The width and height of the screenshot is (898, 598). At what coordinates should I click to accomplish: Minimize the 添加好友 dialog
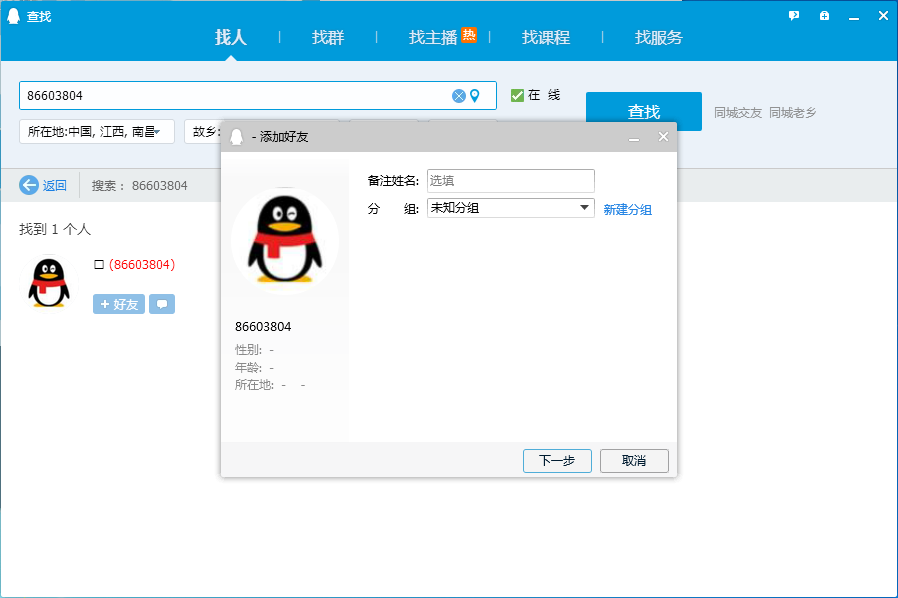click(634, 137)
